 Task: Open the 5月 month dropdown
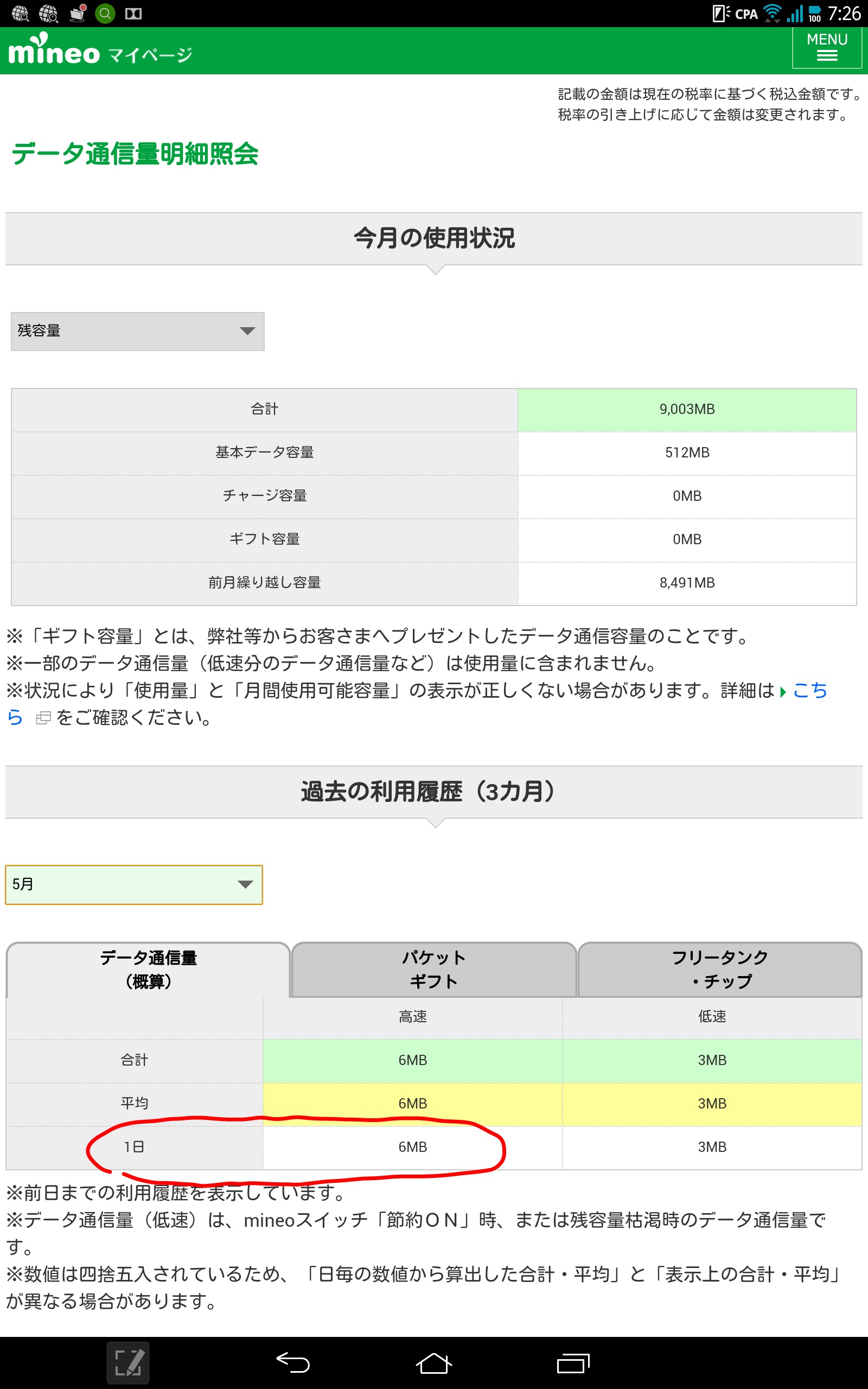[134, 884]
